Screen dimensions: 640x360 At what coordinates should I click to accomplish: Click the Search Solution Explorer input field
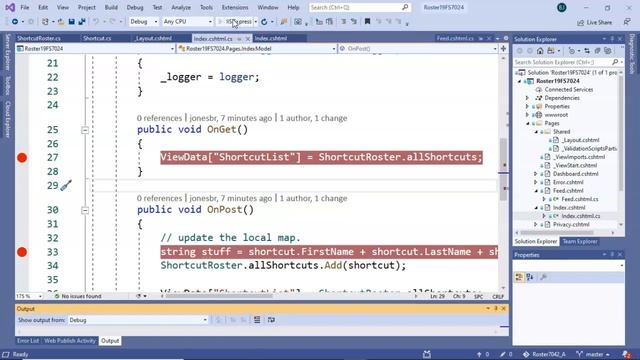coord(563,62)
